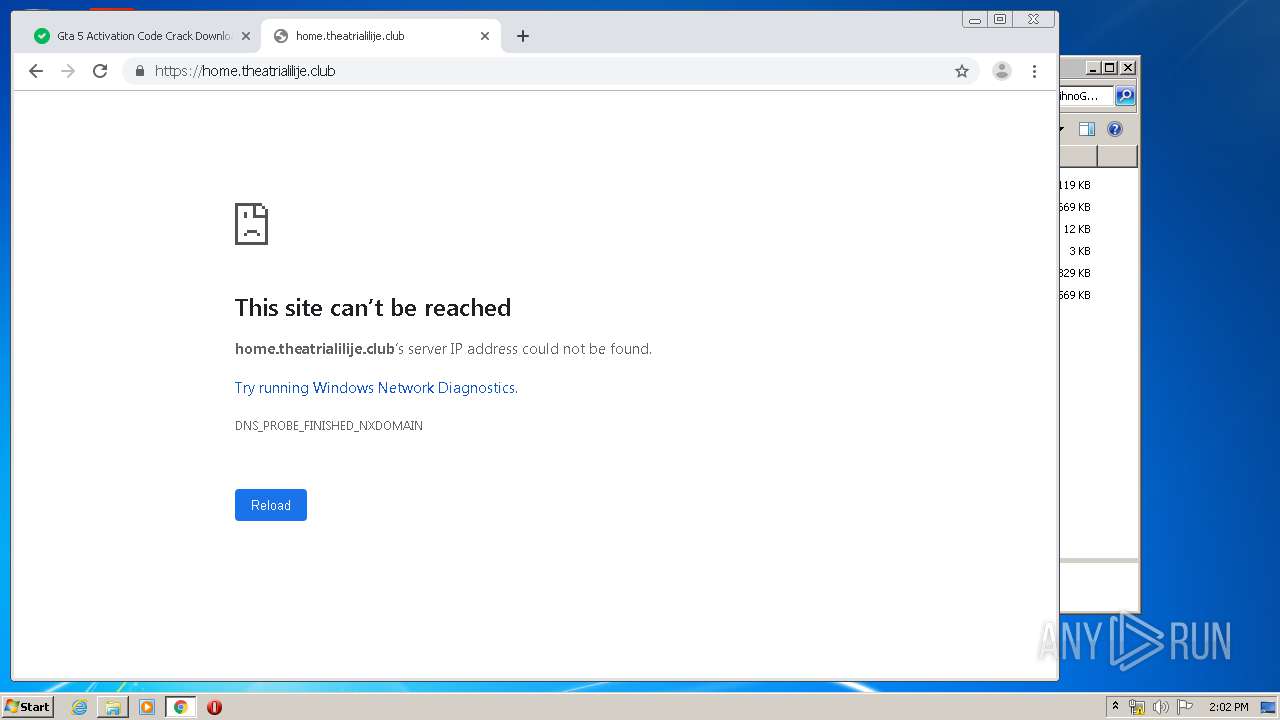
Task: Click the 829 KB file size entry
Action: click(x=1076, y=273)
